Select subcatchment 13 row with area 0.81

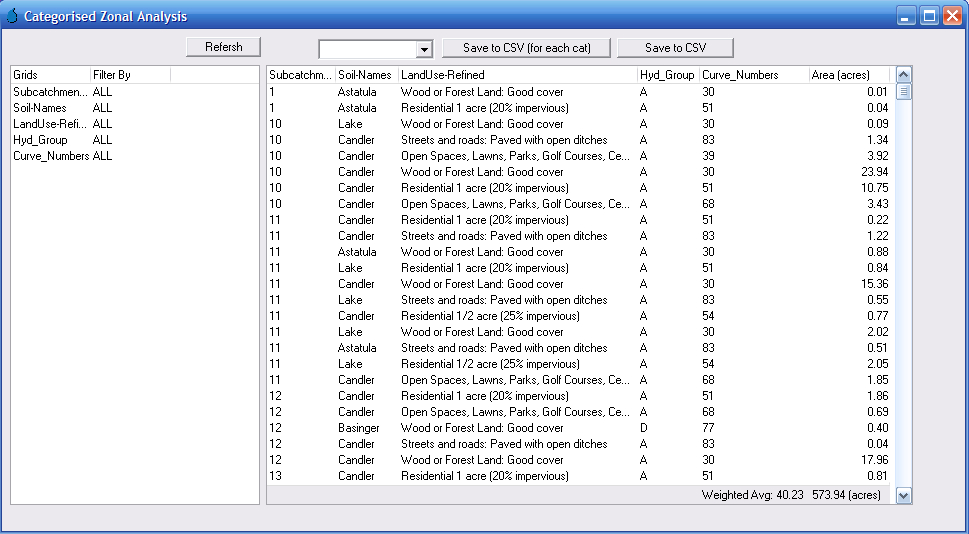[579, 476]
